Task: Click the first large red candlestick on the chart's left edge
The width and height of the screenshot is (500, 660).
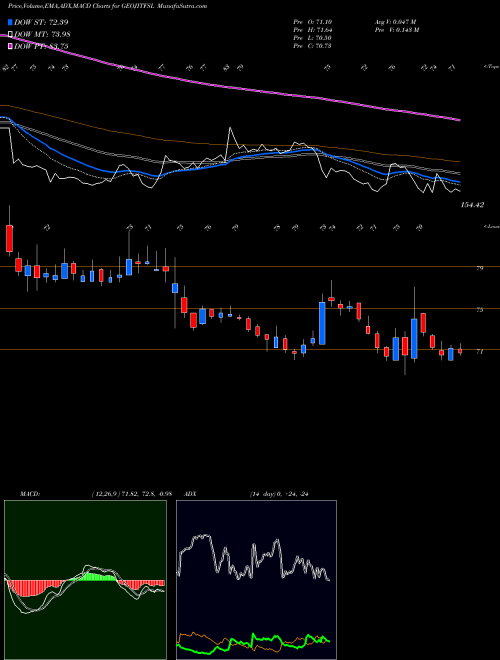Action: 9,239
